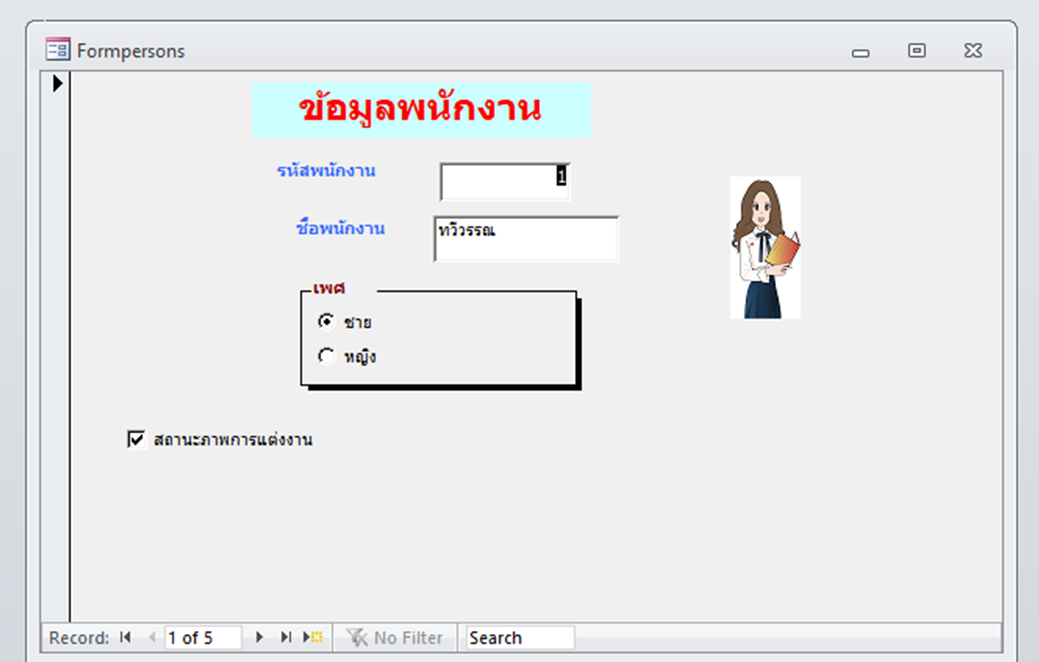
Task: Go to next record arrow
Action: tap(259, 637)
